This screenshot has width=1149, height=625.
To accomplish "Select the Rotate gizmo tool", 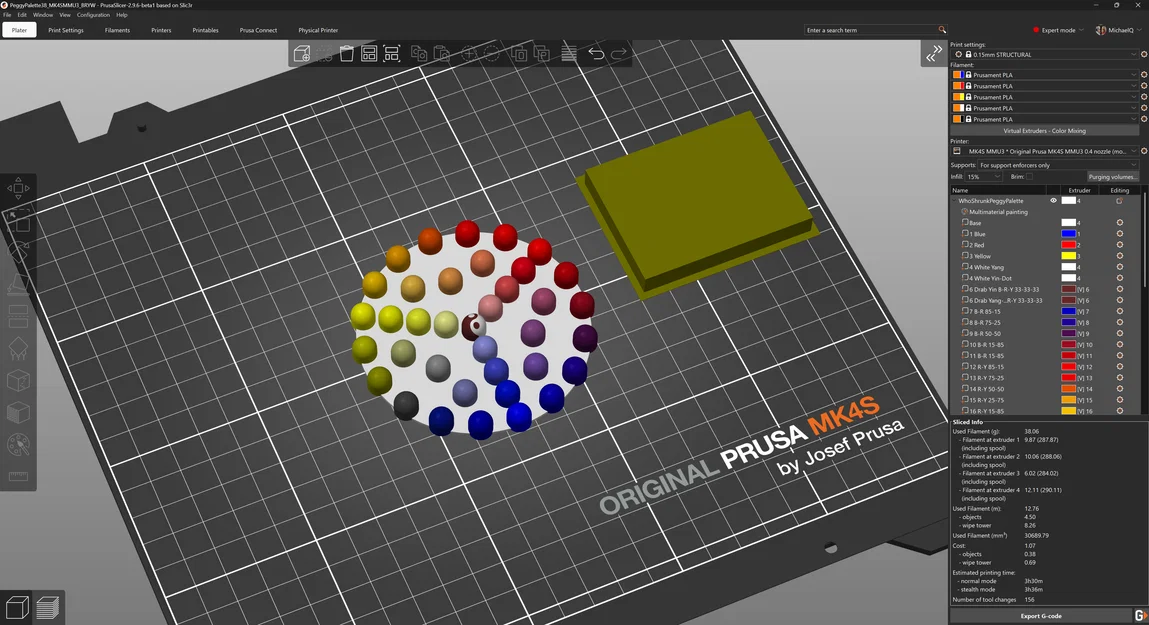I will tap(18, 251).
